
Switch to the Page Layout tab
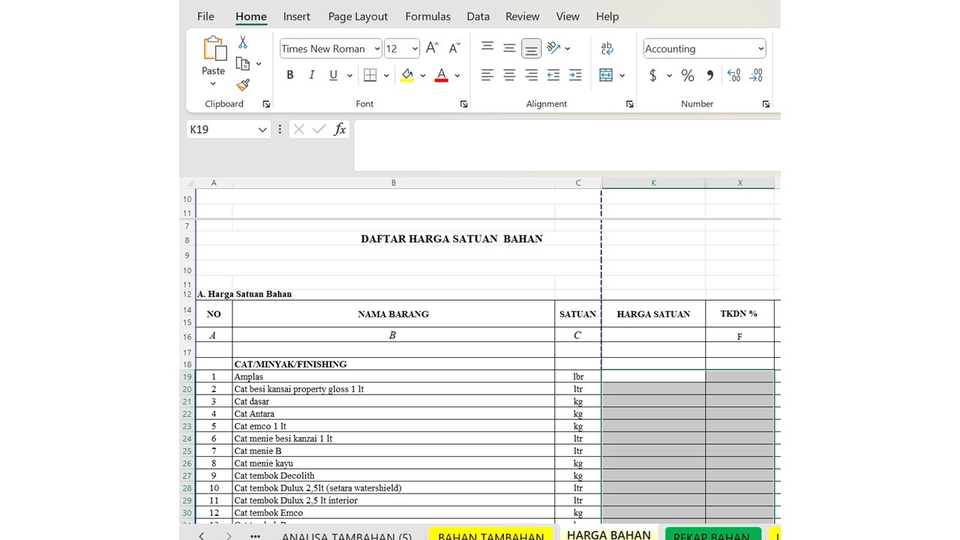358,17
